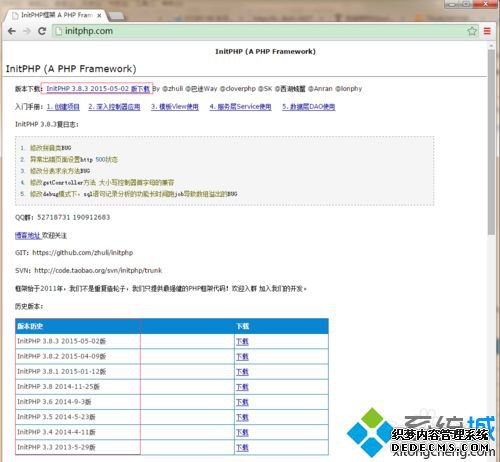Download InitPHP 3.5 2014-5-23 from history table
This screenshot has height=462, width=500.
point(242,417)
